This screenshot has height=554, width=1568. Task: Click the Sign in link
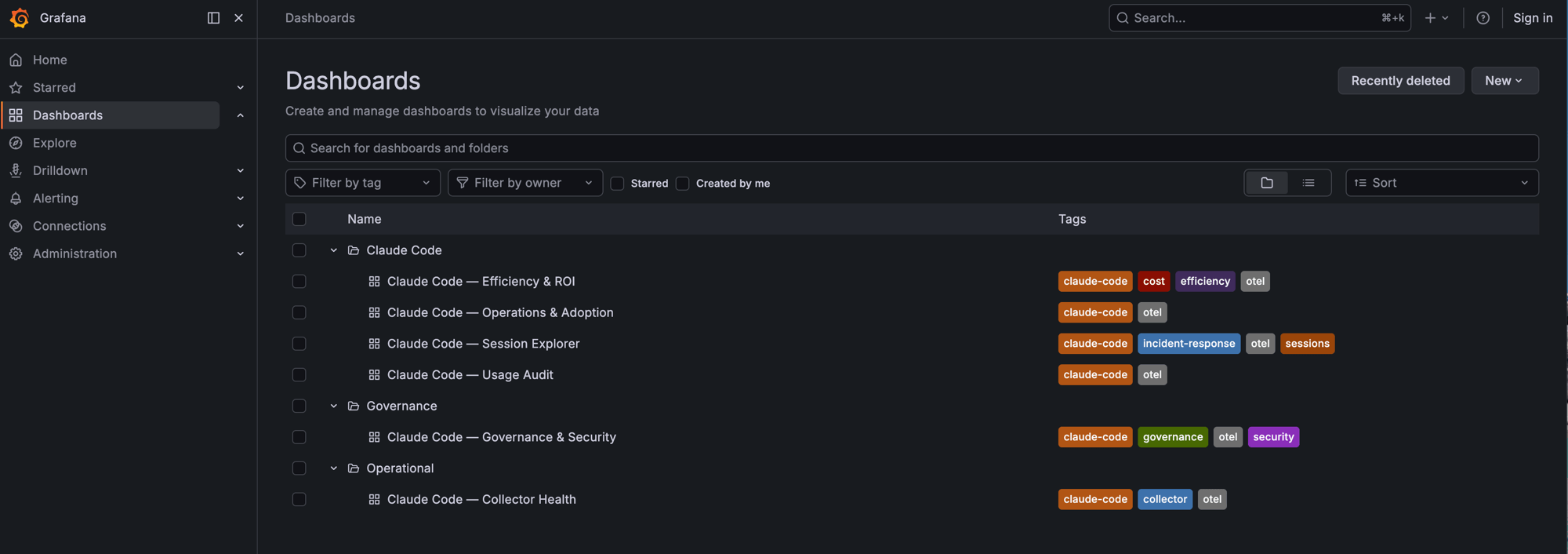pyautogui.click(x=1532, y=18)
